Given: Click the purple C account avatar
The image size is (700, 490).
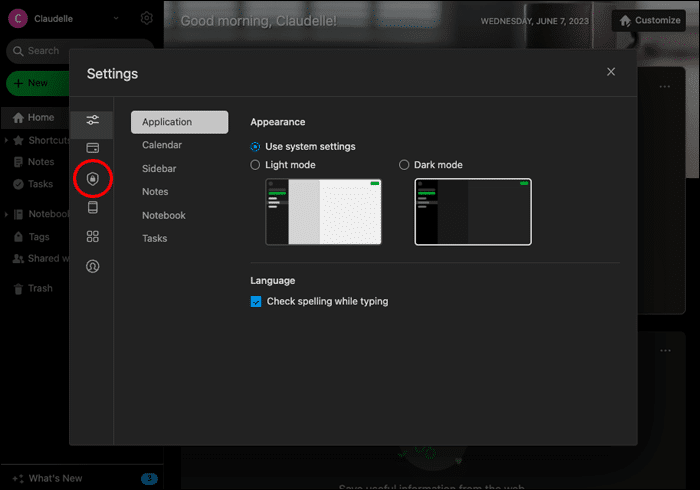Looking at the screenshot, I should [18, 18].
